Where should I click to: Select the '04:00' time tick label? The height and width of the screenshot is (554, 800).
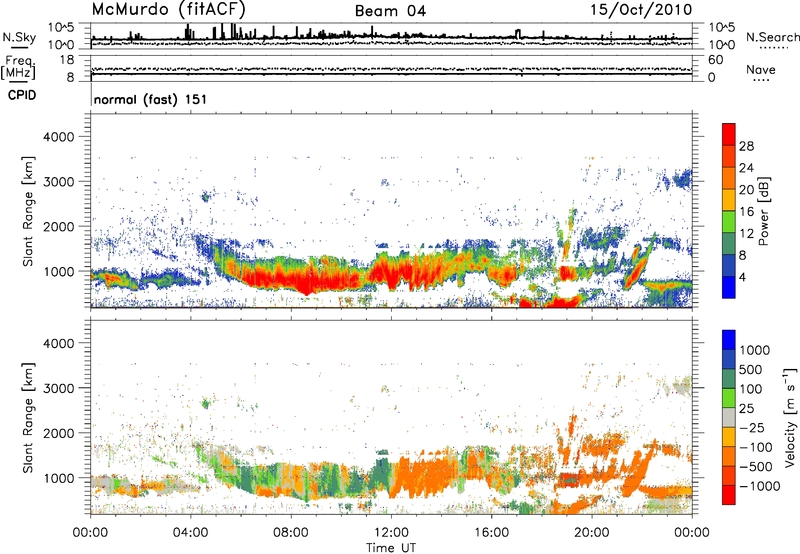point(190,533)
